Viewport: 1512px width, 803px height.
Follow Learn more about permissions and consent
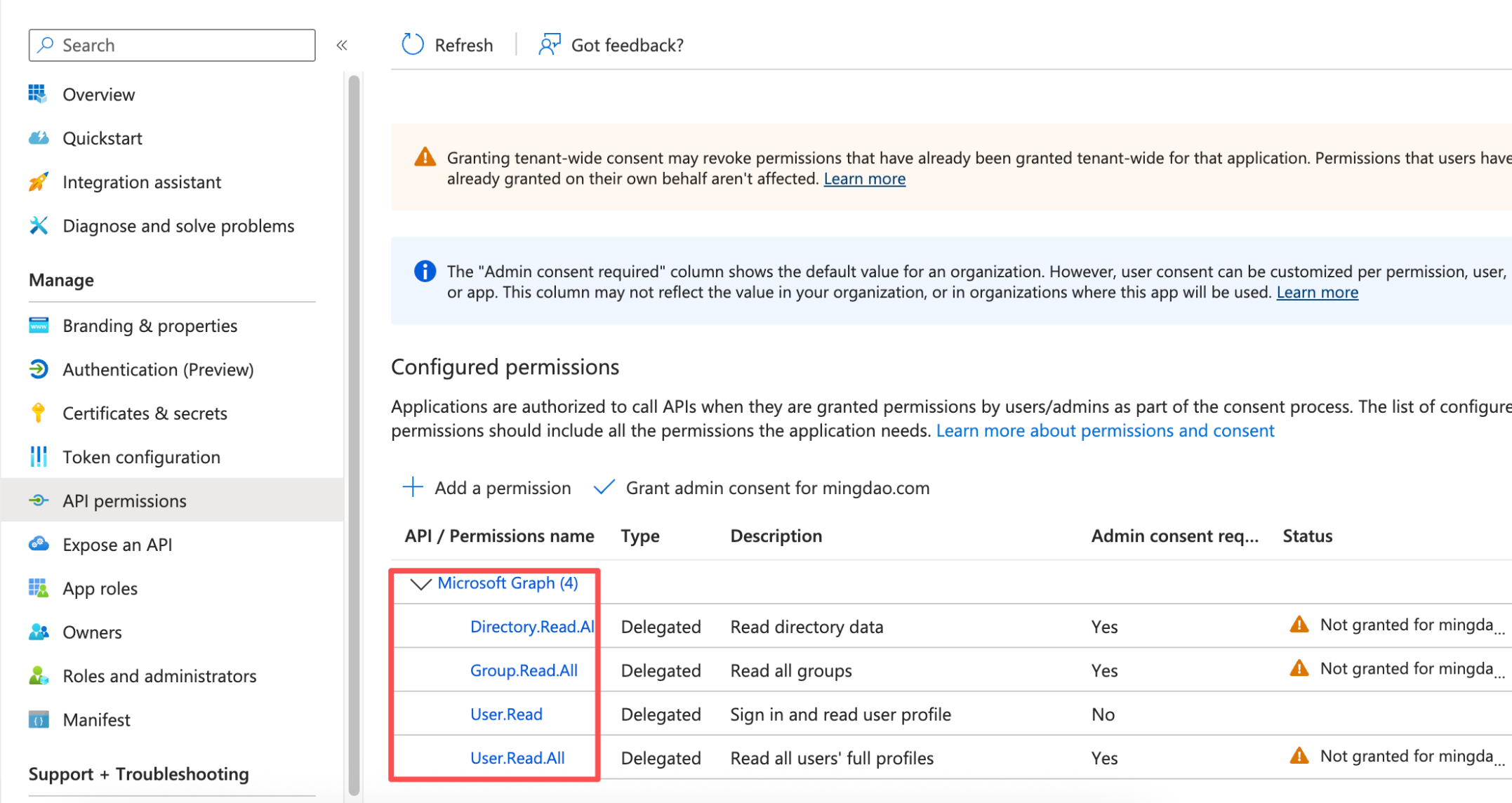click(1105, 430)
